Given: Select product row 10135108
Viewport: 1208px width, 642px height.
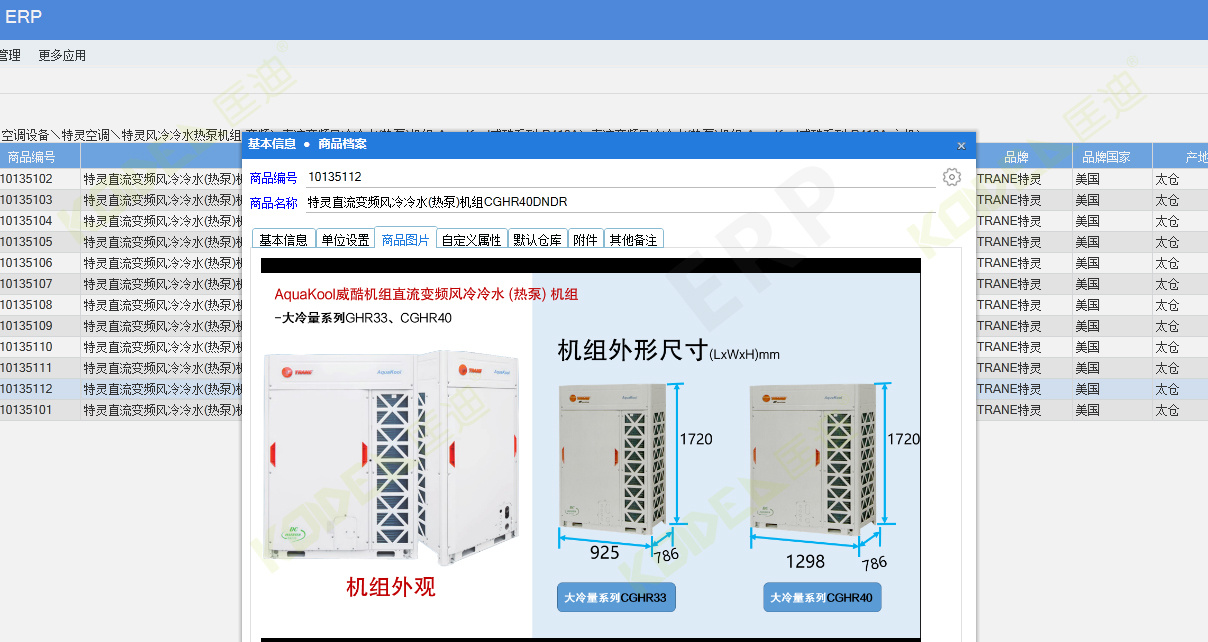Looking at the screenshot, I should click(x=120, y=305).
